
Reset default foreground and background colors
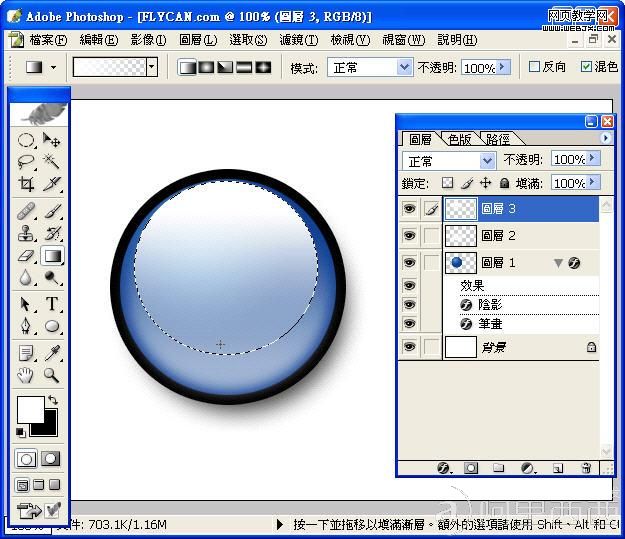click(x=20, y=432)
